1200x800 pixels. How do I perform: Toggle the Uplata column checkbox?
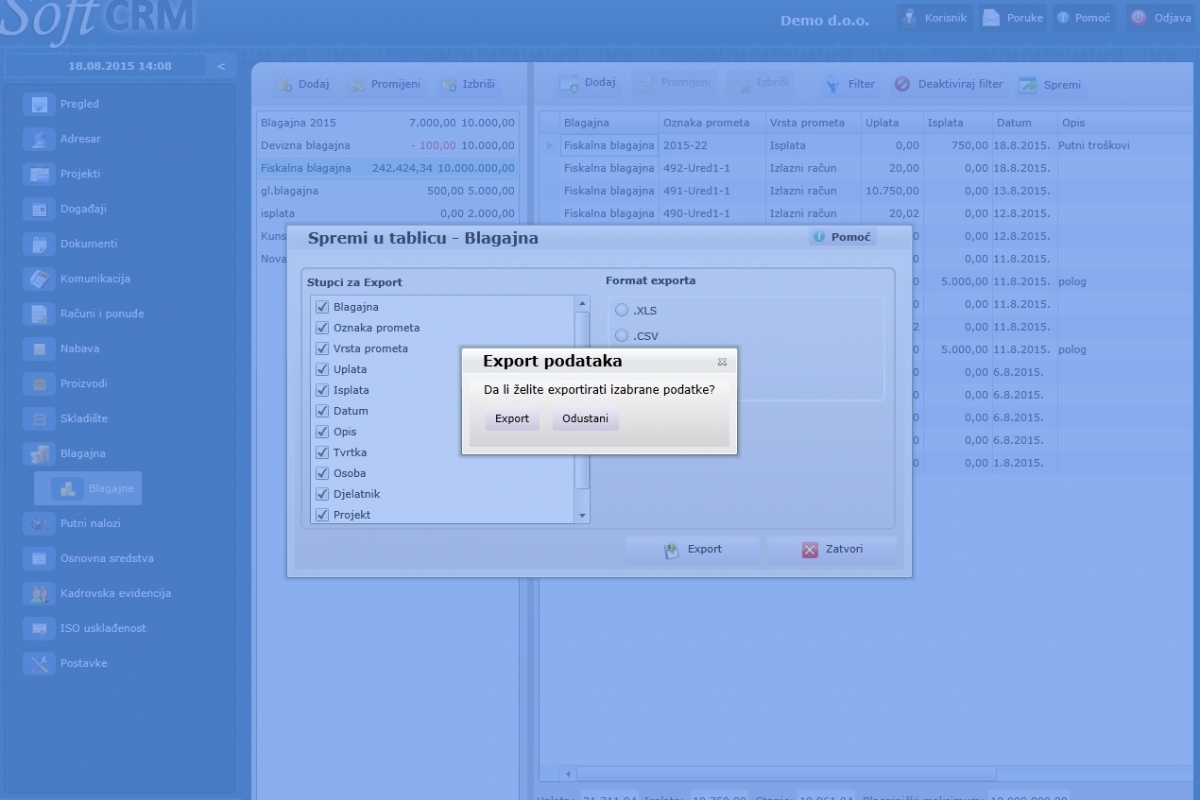tap(322, 369)
